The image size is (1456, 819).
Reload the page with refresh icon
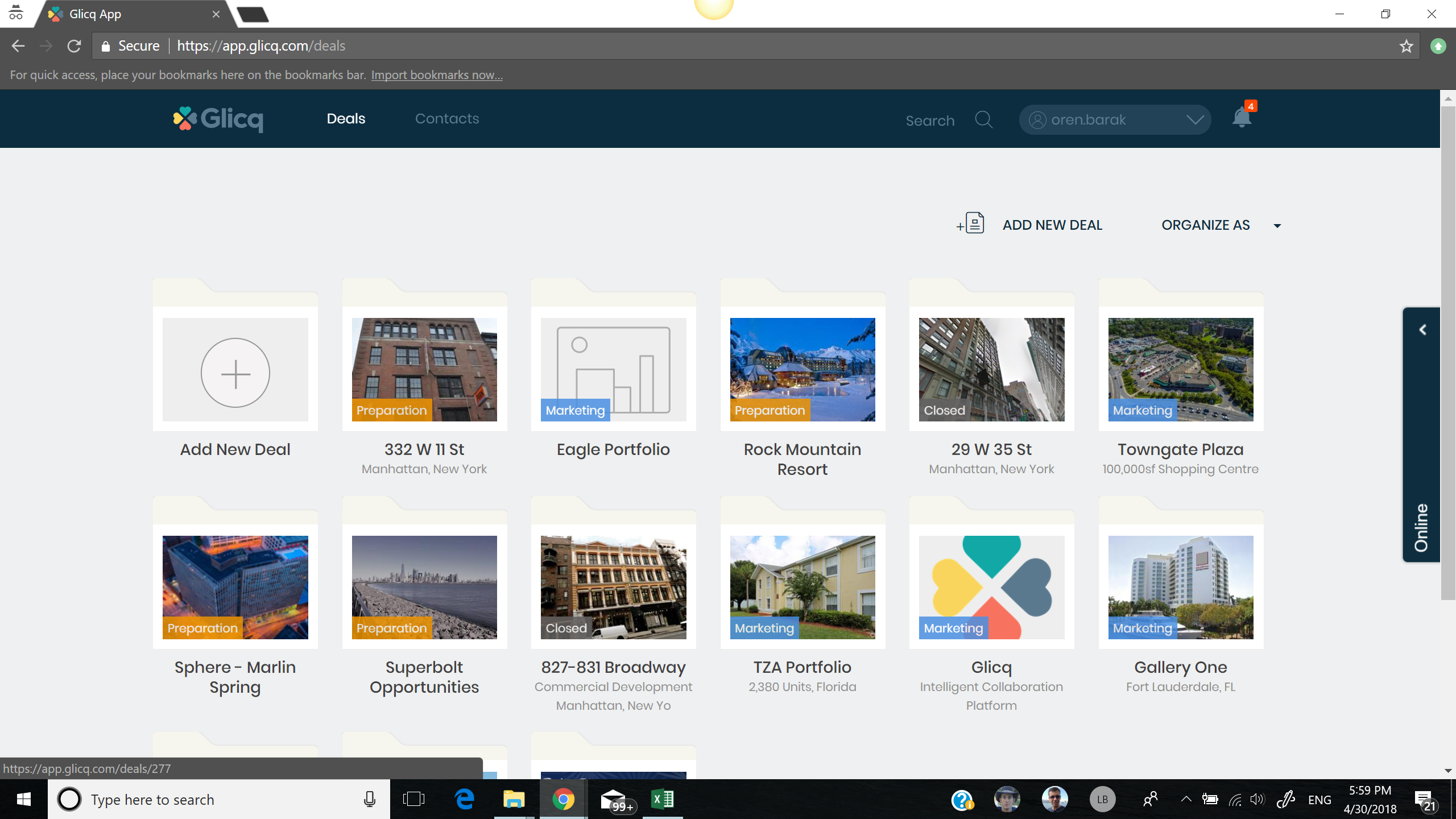coord(74,46)
